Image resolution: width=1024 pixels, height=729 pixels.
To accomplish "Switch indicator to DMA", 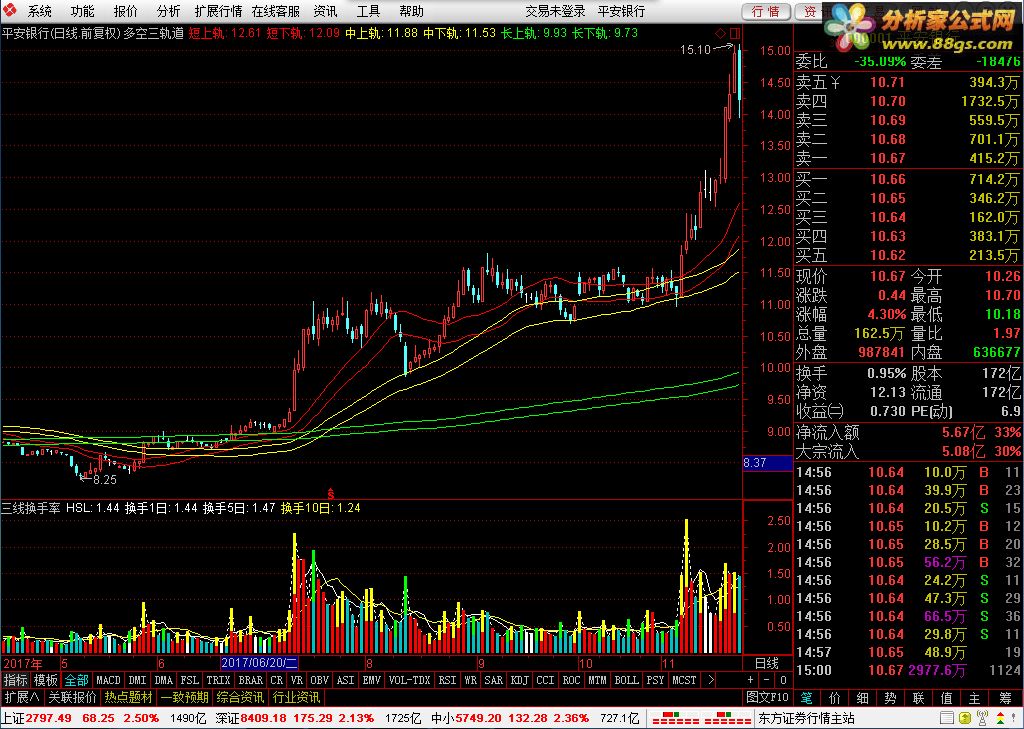I will tap(164, 680).
